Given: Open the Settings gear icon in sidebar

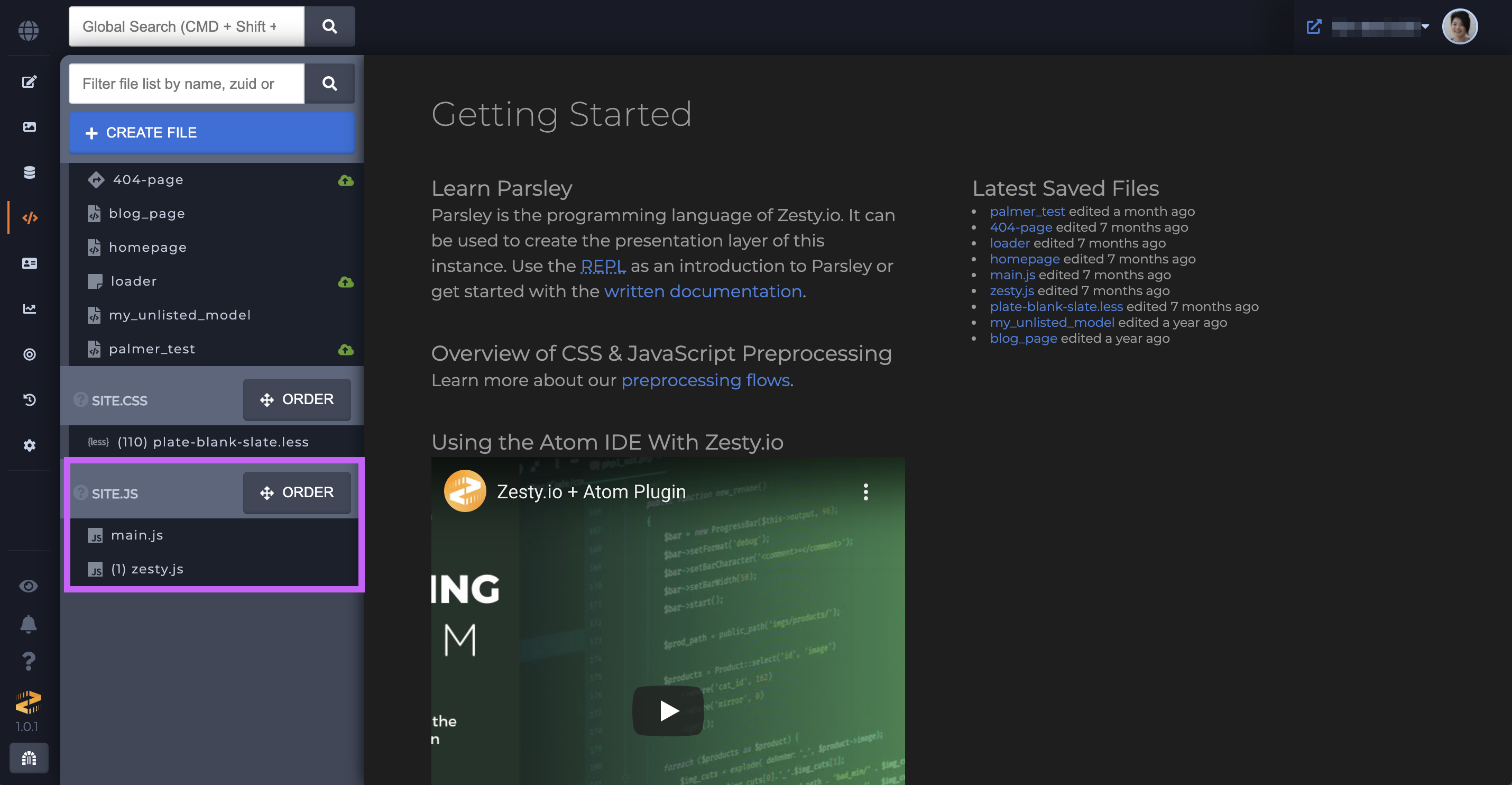Looking at the screenshot, I should coord(30,445).
